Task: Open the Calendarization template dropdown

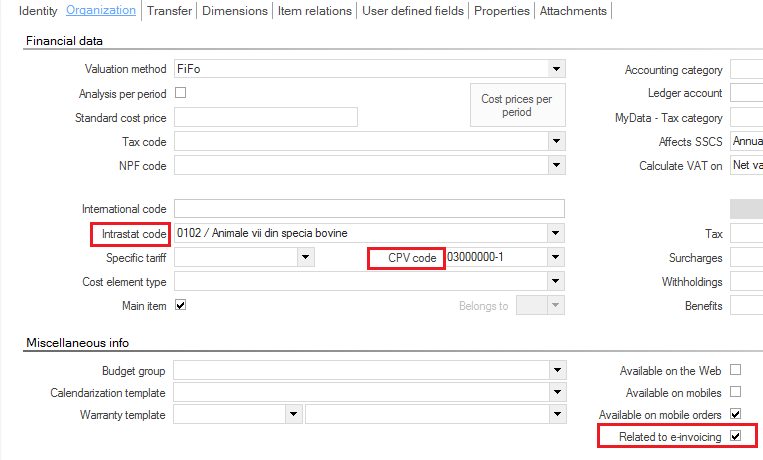Action: [x=557, y=392]
